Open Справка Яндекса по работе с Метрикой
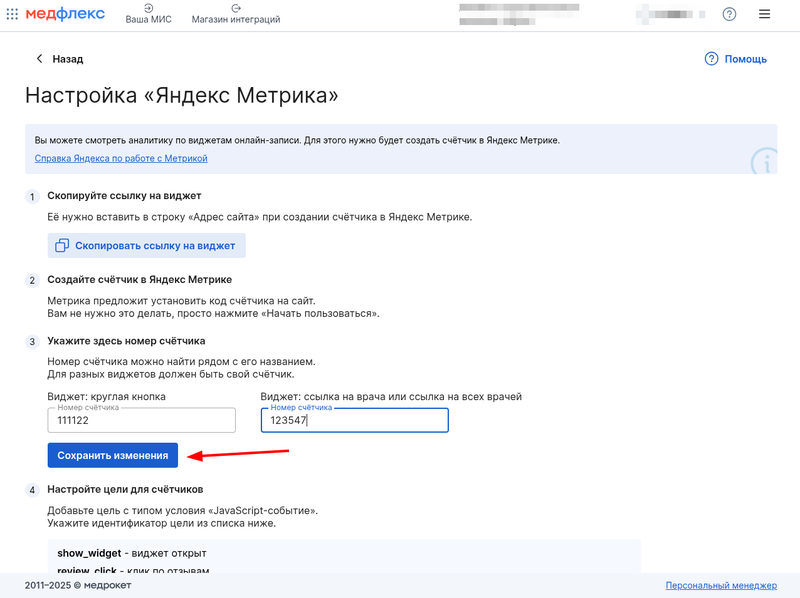 121,158
